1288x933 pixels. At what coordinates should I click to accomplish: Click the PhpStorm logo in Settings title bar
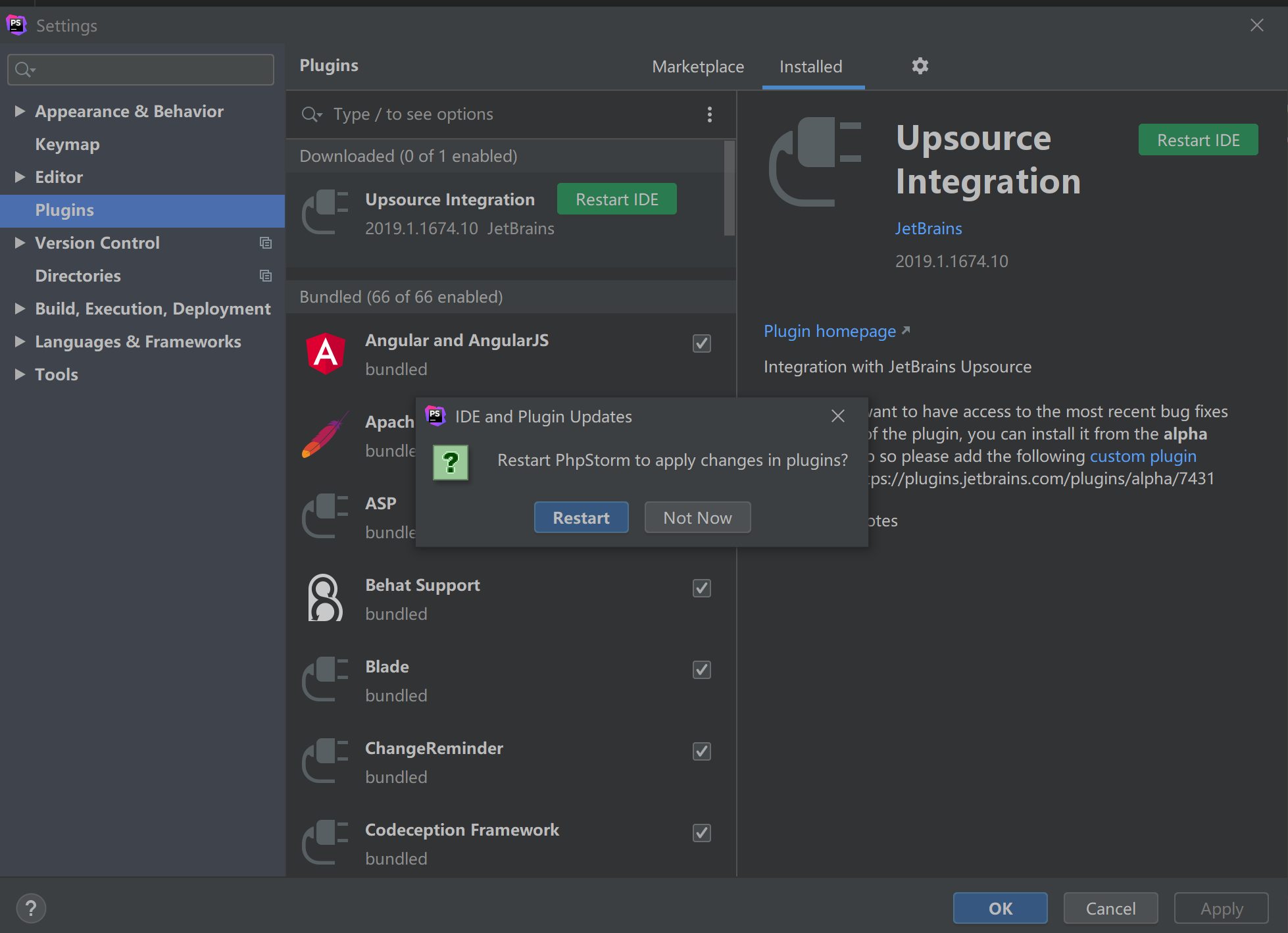16,25
